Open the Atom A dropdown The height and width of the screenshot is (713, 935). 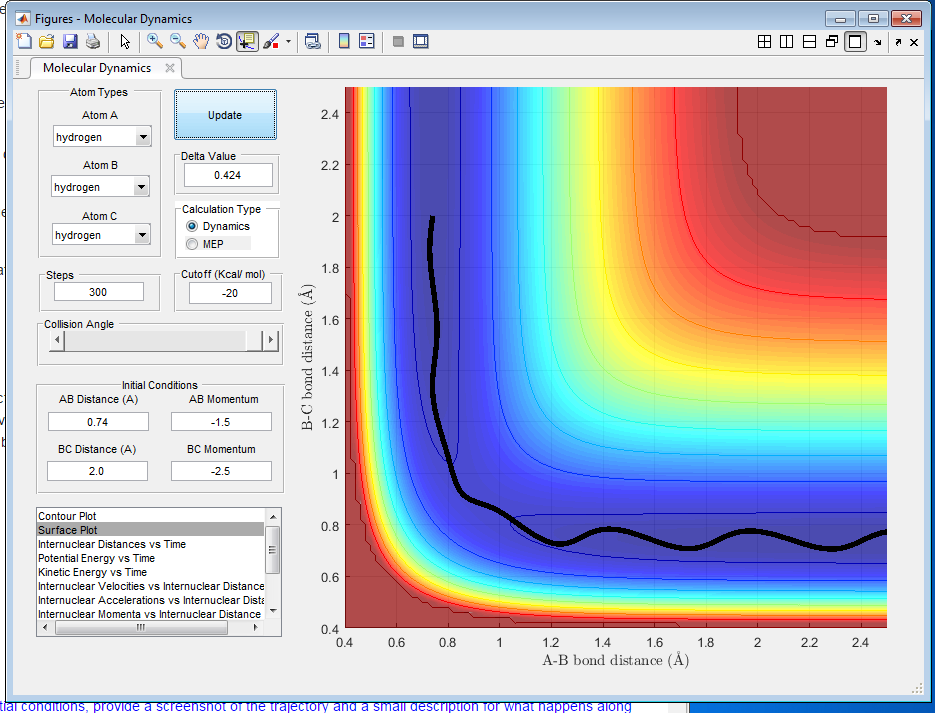pyautogui.click(x=143, y=137)
